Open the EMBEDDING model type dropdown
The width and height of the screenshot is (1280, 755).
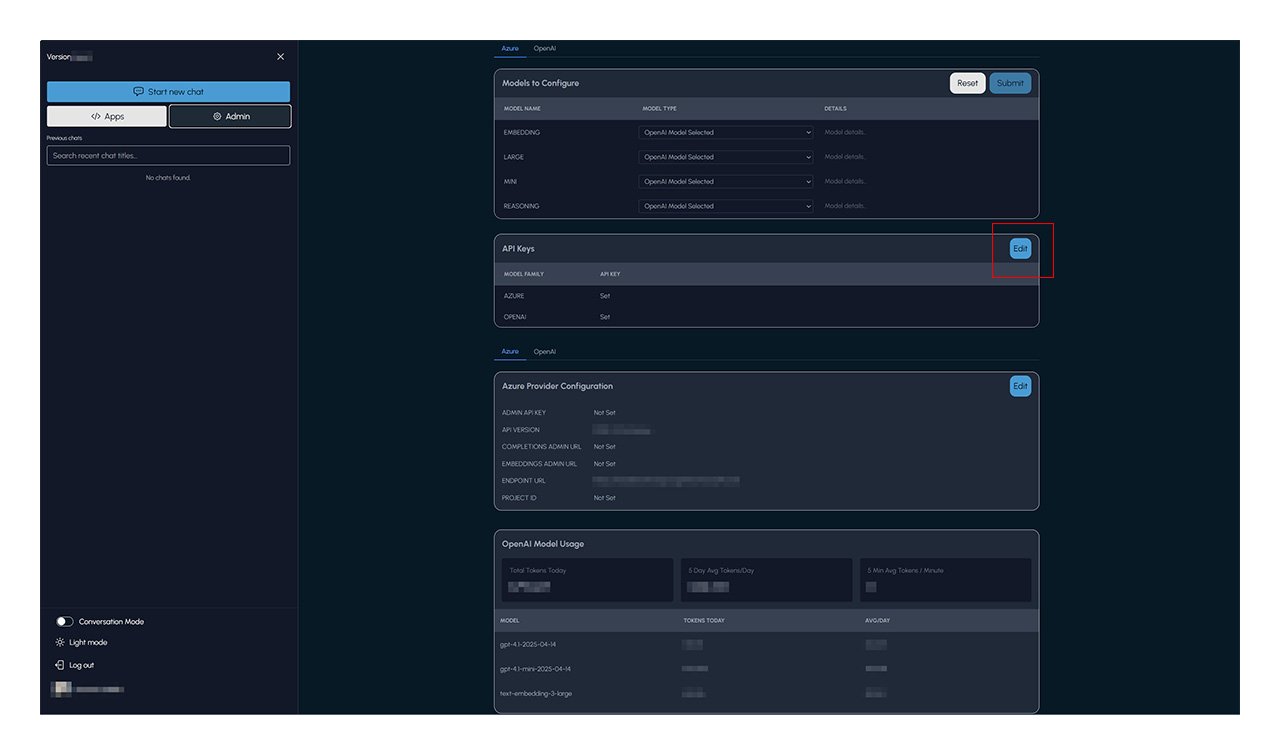pos(726,132)
